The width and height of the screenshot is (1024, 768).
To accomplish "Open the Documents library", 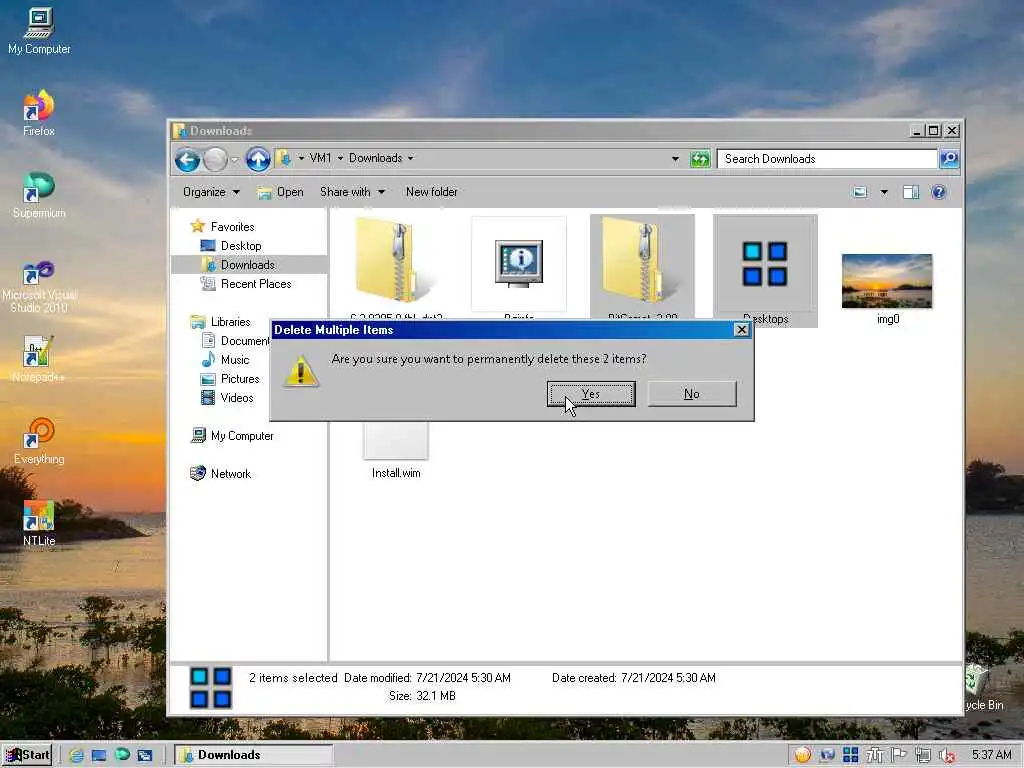I will point(236,340).
